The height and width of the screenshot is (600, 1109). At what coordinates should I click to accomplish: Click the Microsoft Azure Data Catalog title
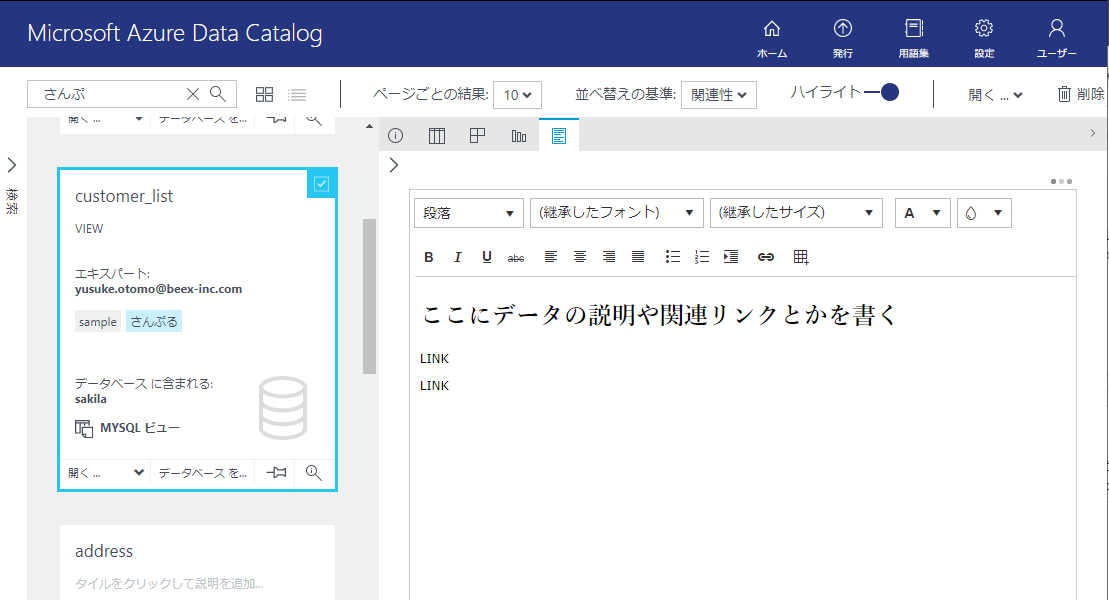coord(175,33)
